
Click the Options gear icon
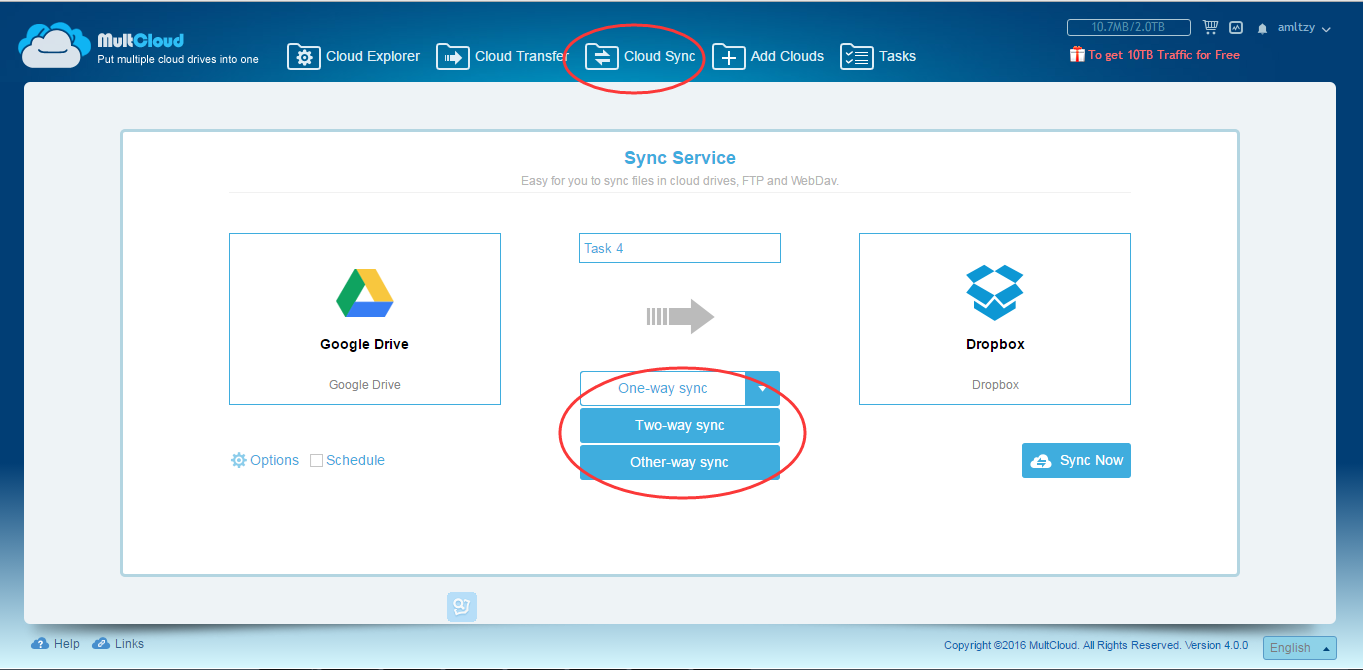click(238, 461)
